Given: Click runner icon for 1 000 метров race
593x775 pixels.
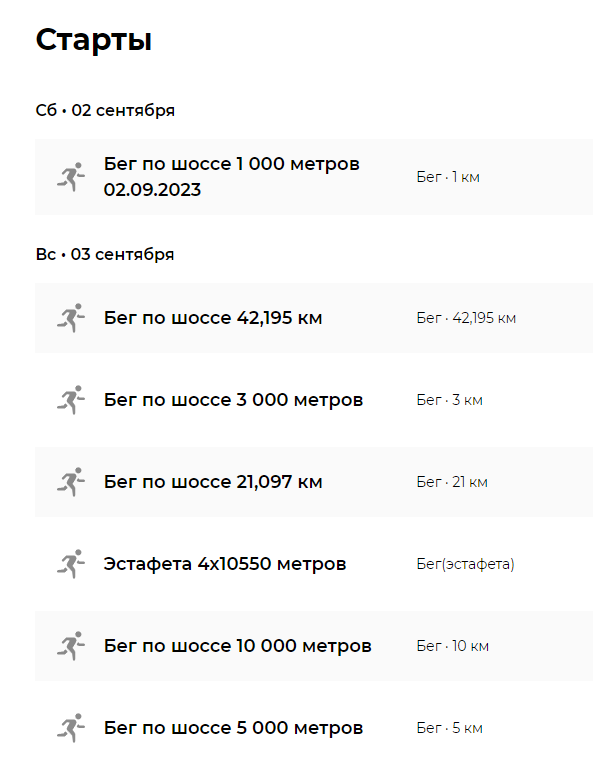Looking at the screenshot, I should click(x=71, y=176).
